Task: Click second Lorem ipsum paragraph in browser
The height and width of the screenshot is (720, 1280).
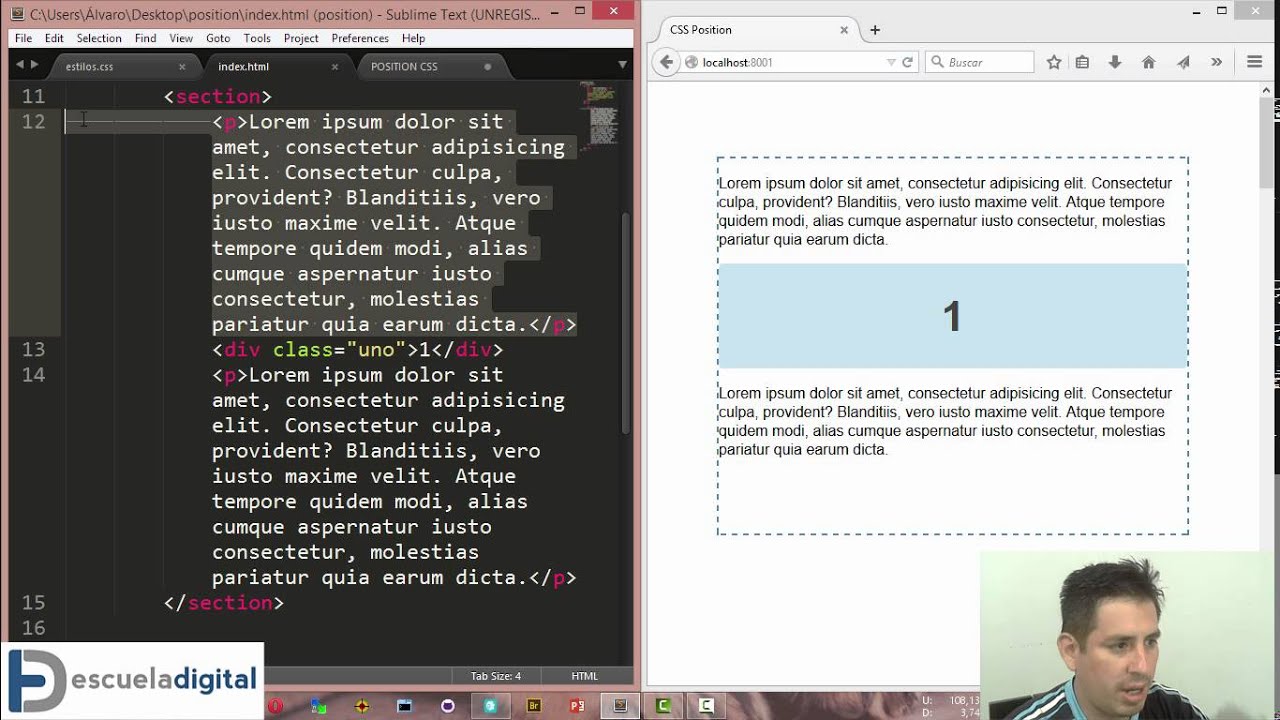Action: 945,421
